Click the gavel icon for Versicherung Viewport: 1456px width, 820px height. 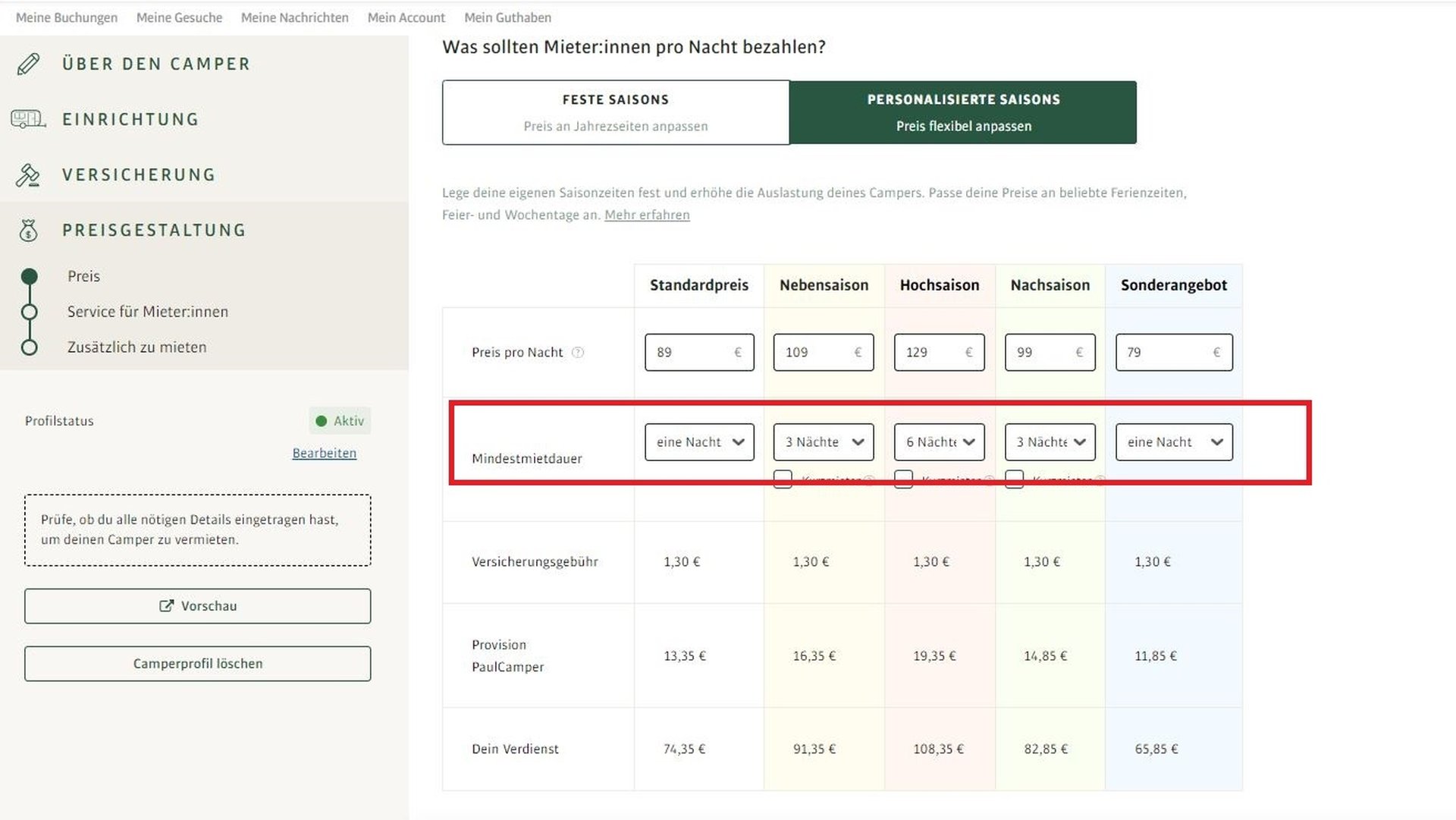point(28,175)
